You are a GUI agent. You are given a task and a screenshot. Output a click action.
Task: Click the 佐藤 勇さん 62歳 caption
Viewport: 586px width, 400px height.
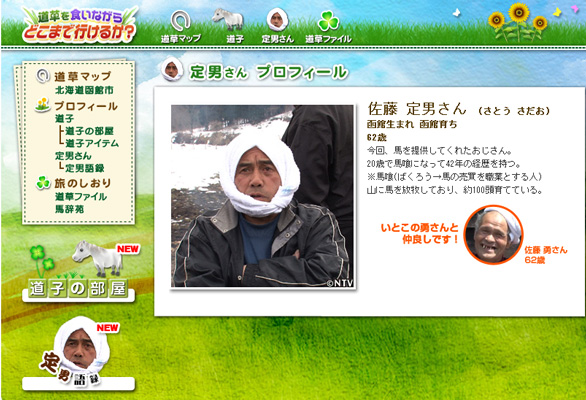546,255
